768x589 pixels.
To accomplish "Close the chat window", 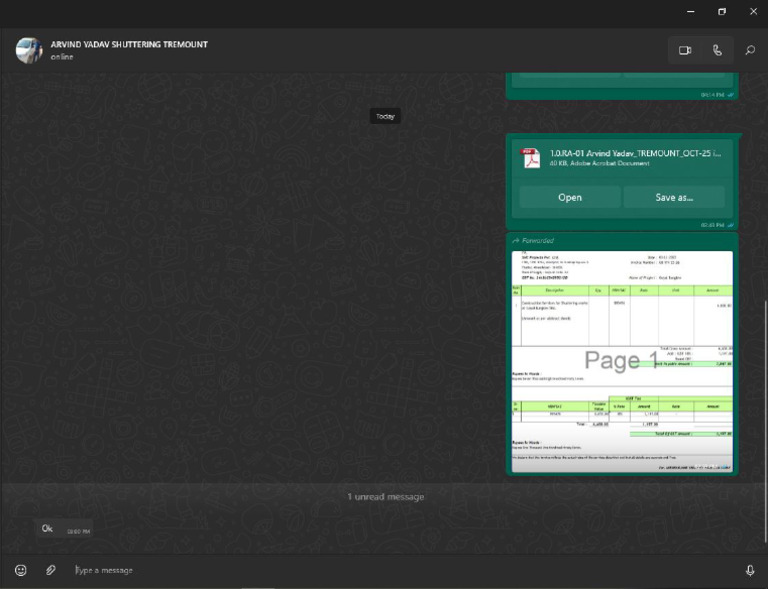I will click(753, 11).
